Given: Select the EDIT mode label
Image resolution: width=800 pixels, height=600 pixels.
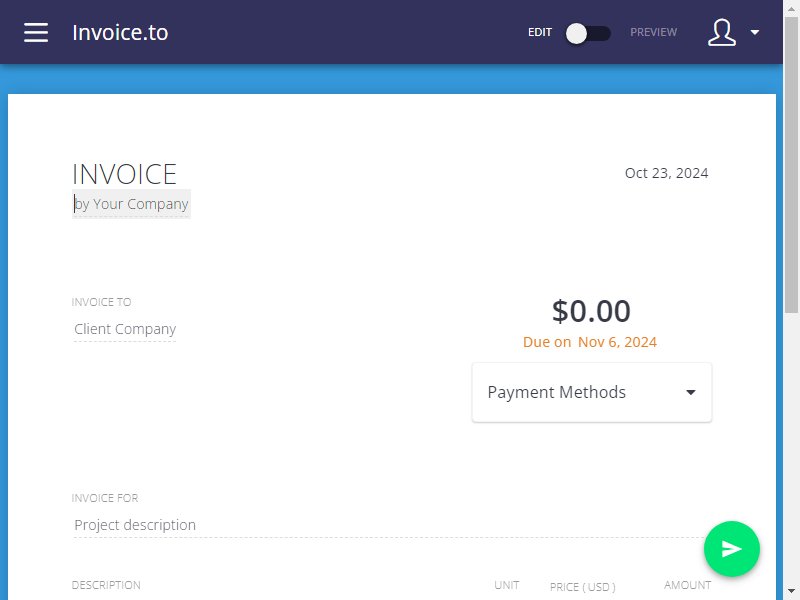Looking at the screenshot, I should coord(540,32).
